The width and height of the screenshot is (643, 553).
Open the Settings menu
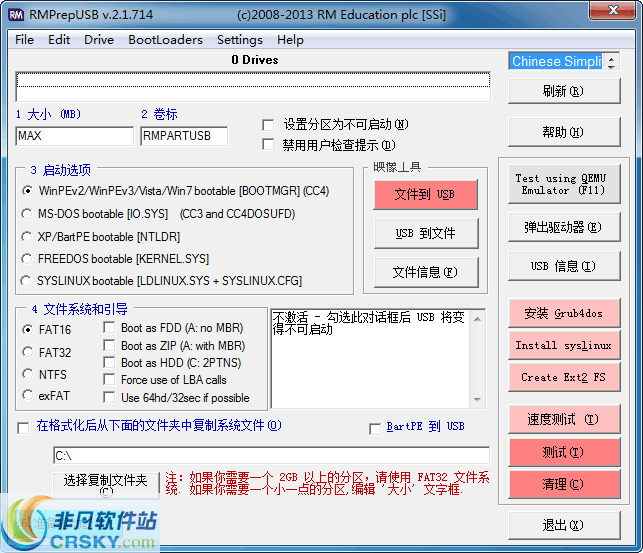239,40
